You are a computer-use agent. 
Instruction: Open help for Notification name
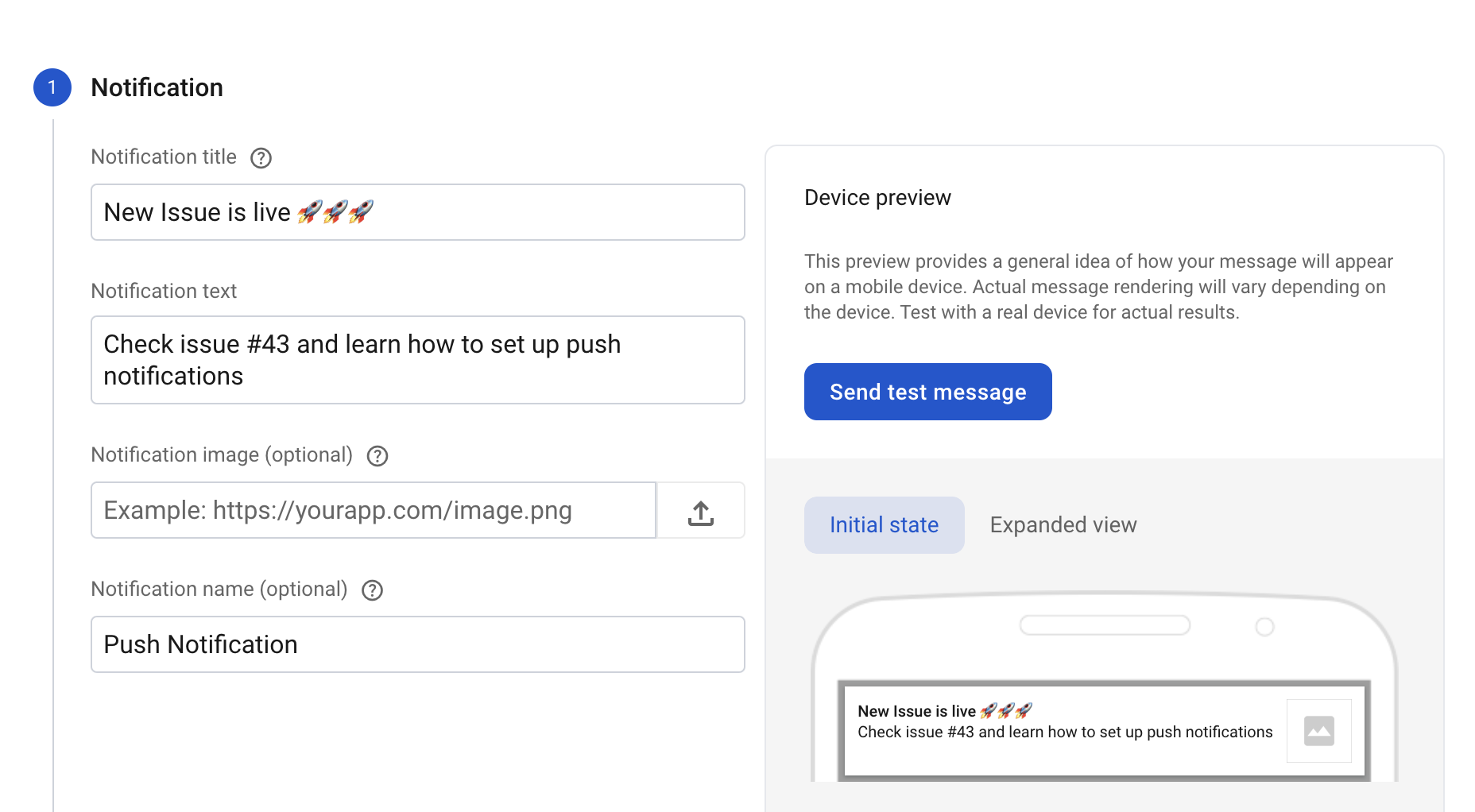(x=372, y=590)
